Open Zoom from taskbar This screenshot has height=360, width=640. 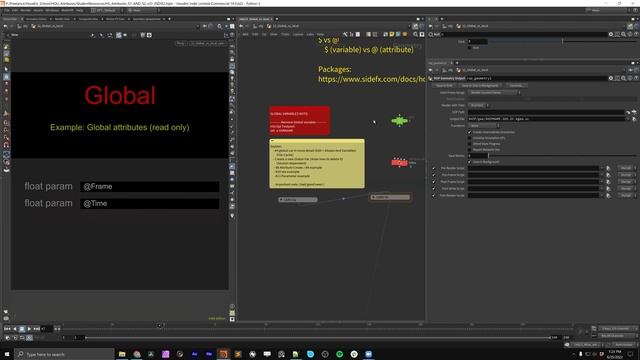pyautogui.click(x=369, y=354)
